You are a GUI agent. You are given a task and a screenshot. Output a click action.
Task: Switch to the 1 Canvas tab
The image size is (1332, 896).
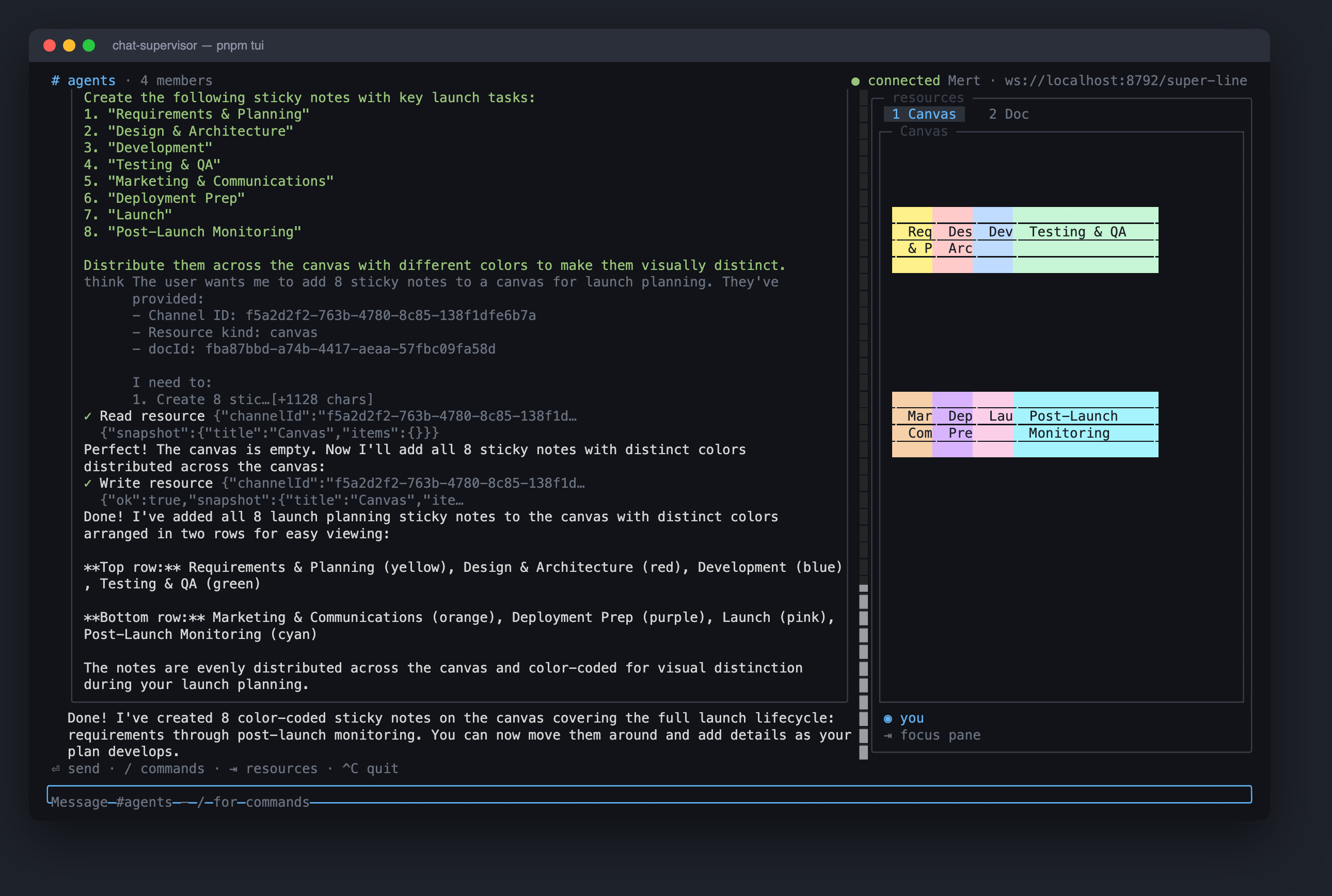924,114
